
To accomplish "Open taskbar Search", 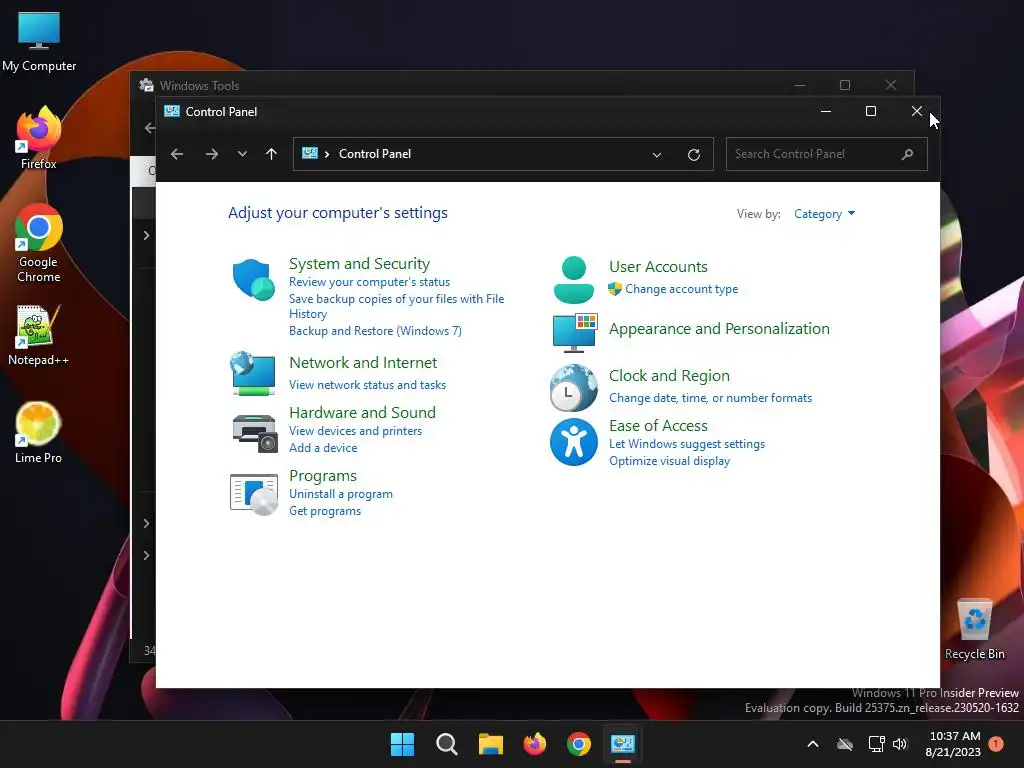I will coord(447,744).
